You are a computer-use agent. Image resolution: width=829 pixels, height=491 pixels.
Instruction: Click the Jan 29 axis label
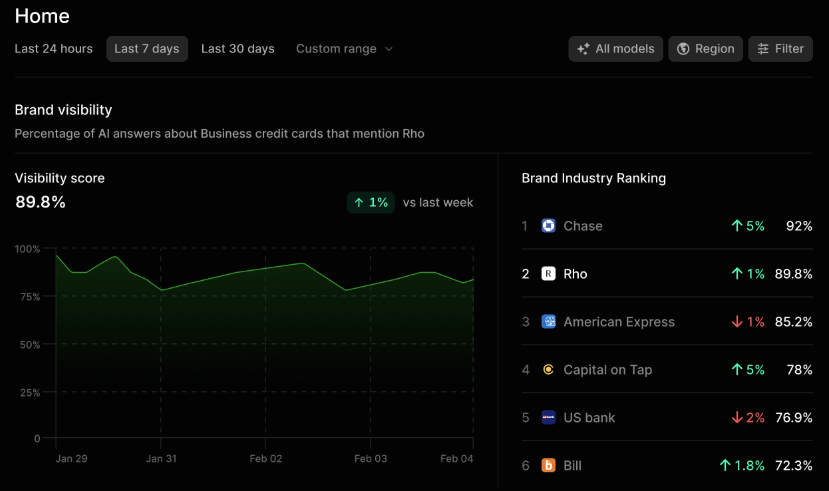pos(71,459)
